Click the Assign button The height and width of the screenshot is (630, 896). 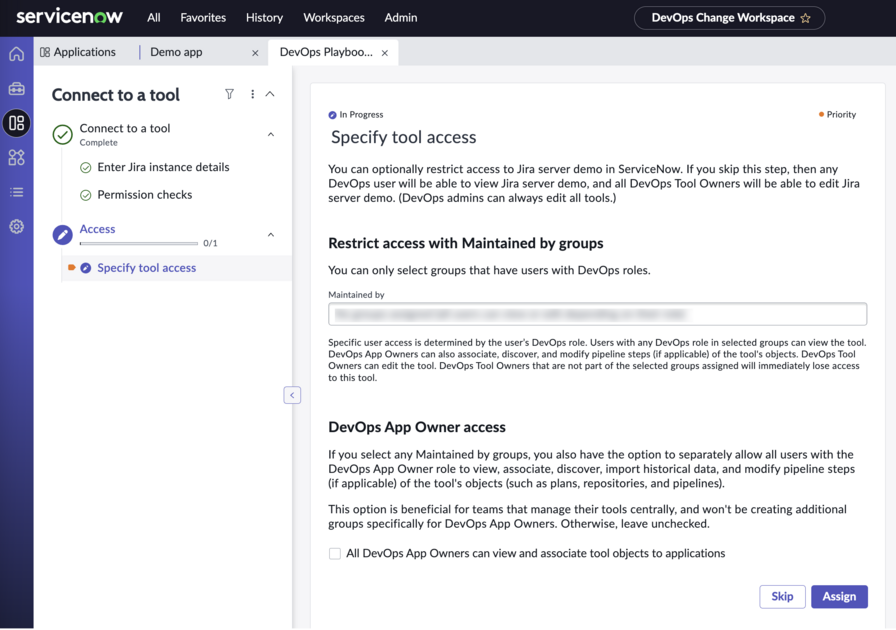pos(839,596)
